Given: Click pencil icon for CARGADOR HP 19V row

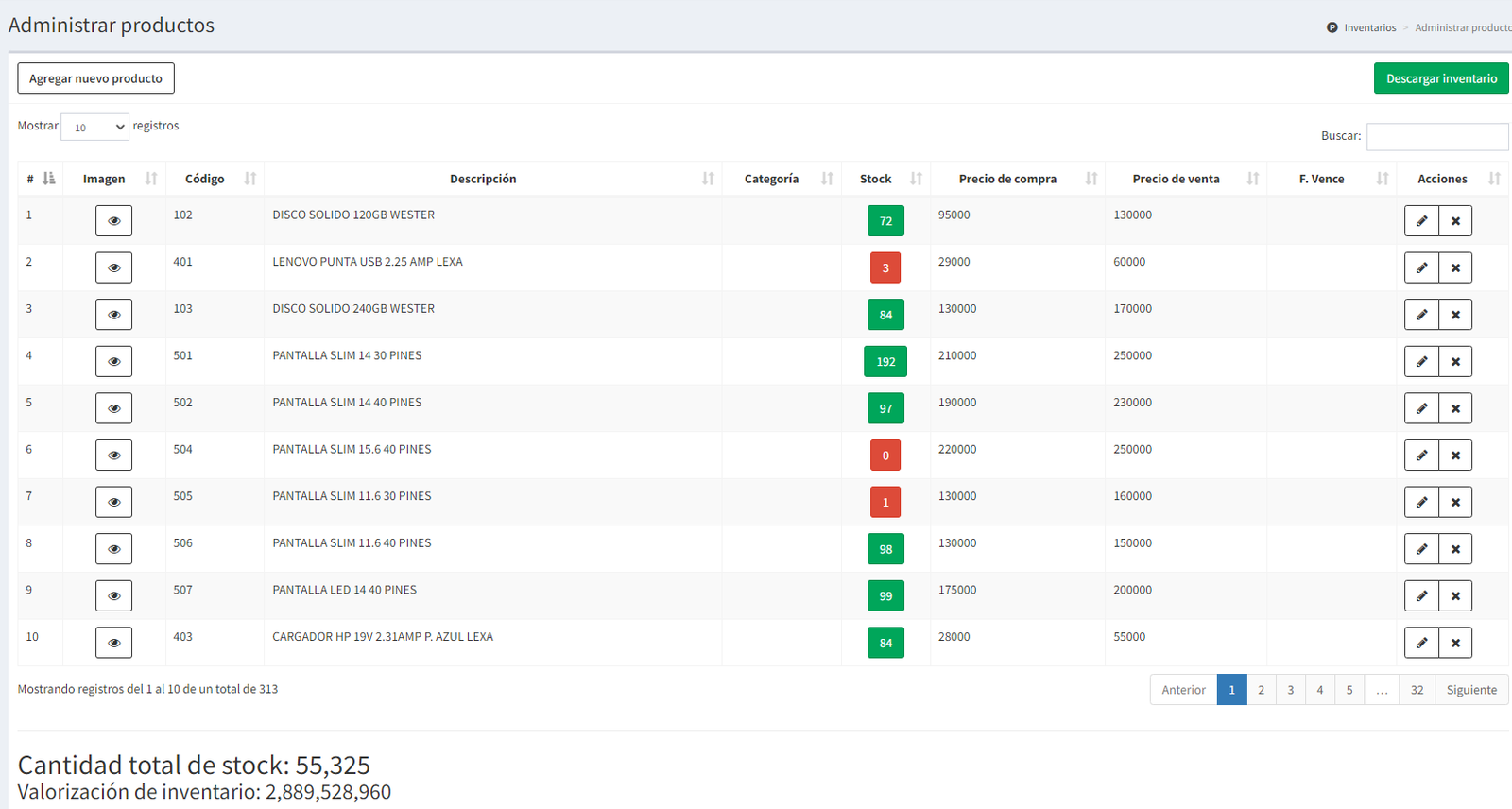Looking at the screenshot, I should point(1421,643).
